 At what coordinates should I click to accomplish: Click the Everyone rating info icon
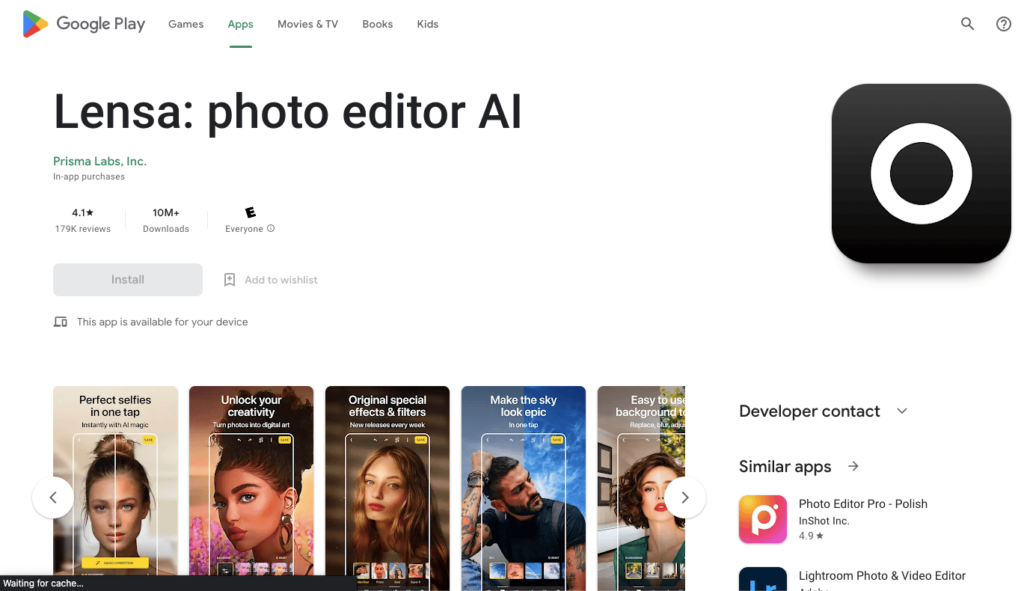[271, 229]
